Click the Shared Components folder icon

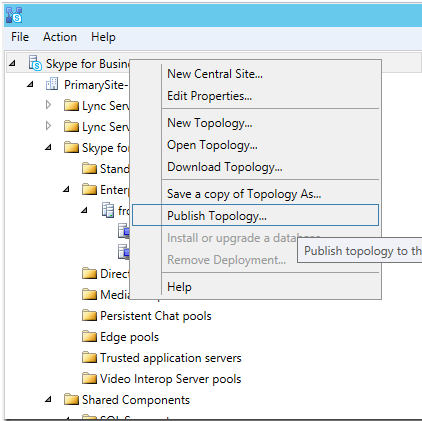click(71, 399)
